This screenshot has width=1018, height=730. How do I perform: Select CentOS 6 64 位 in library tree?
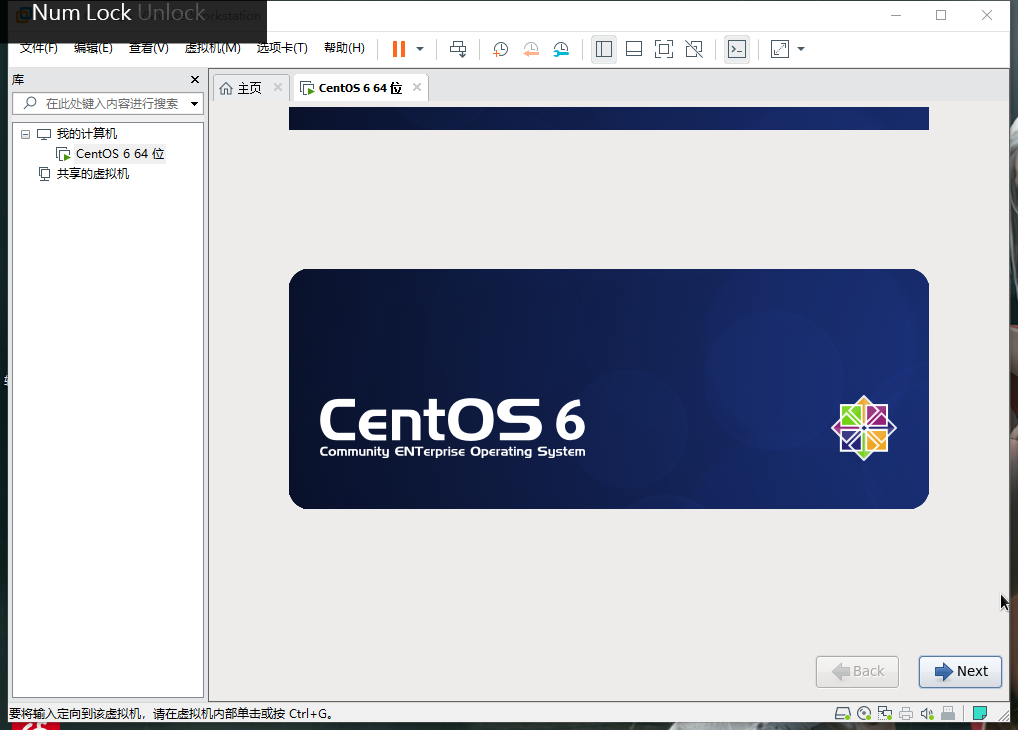click(x=120, y=154)
